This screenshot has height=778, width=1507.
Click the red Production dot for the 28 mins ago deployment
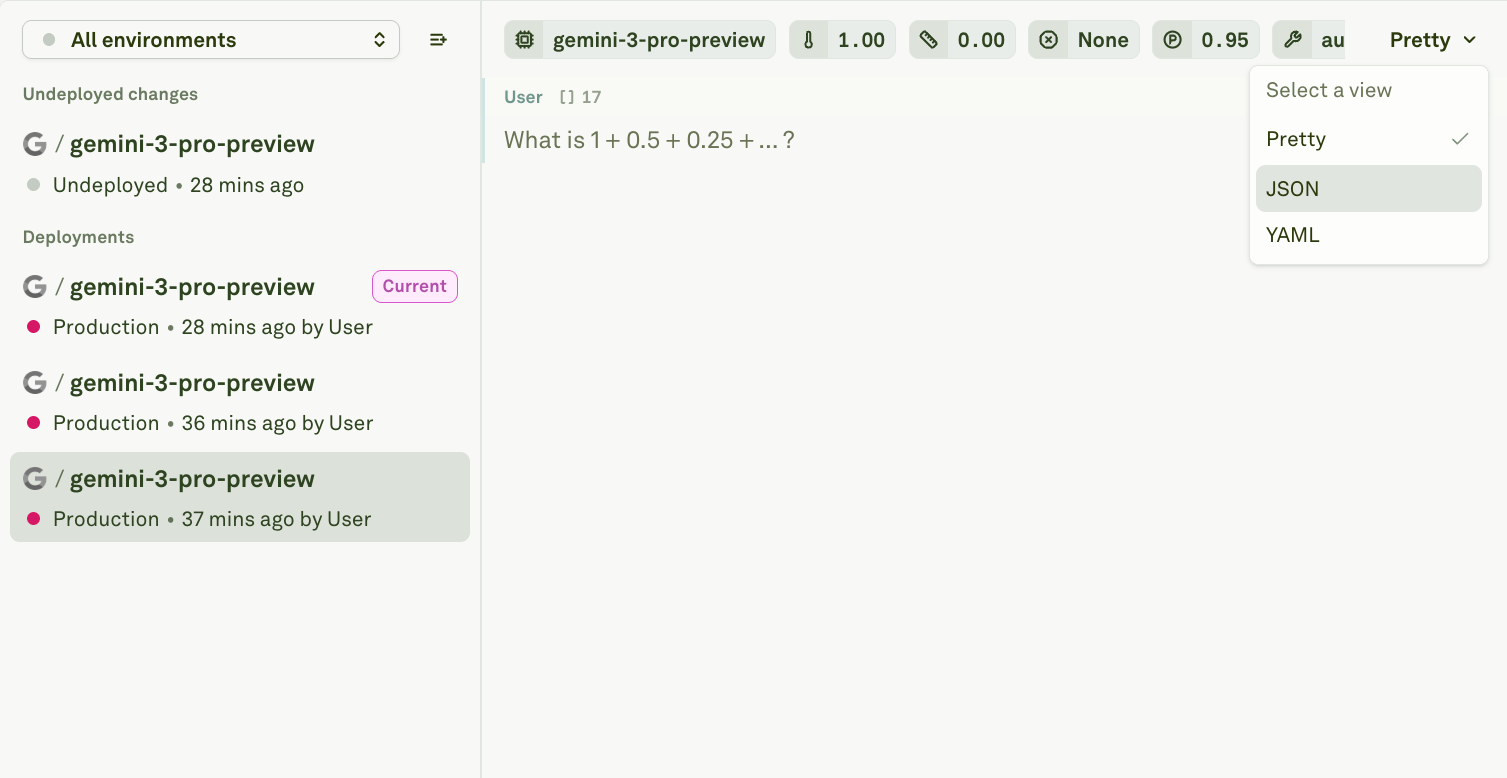[33, 327]
